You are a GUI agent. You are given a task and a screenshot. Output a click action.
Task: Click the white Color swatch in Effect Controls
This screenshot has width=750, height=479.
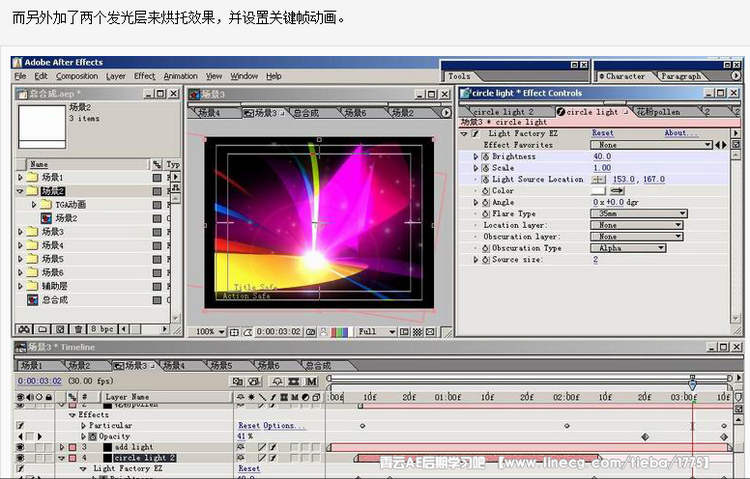(598, 190)
